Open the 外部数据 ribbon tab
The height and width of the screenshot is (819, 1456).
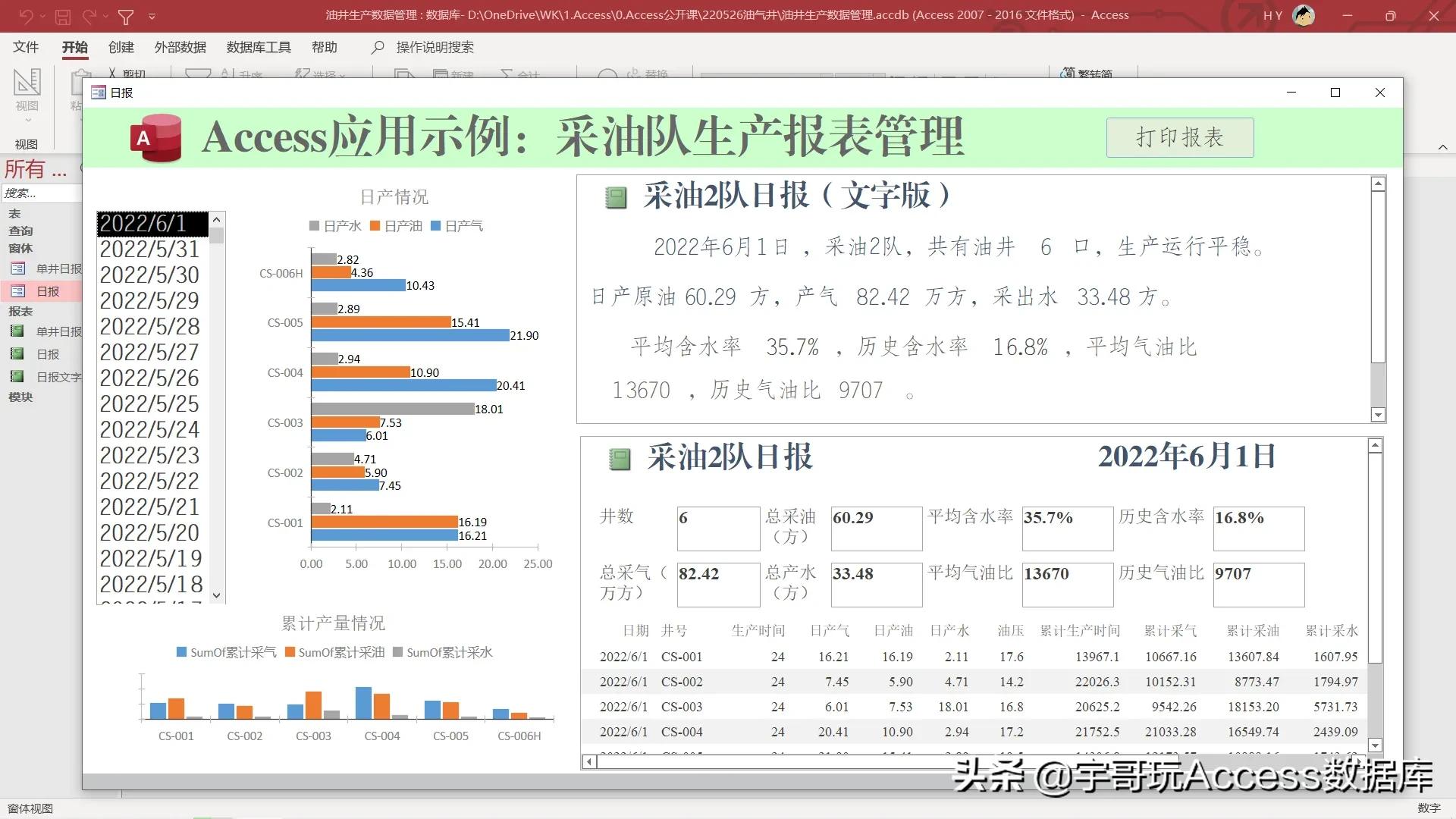click(180, 47)
